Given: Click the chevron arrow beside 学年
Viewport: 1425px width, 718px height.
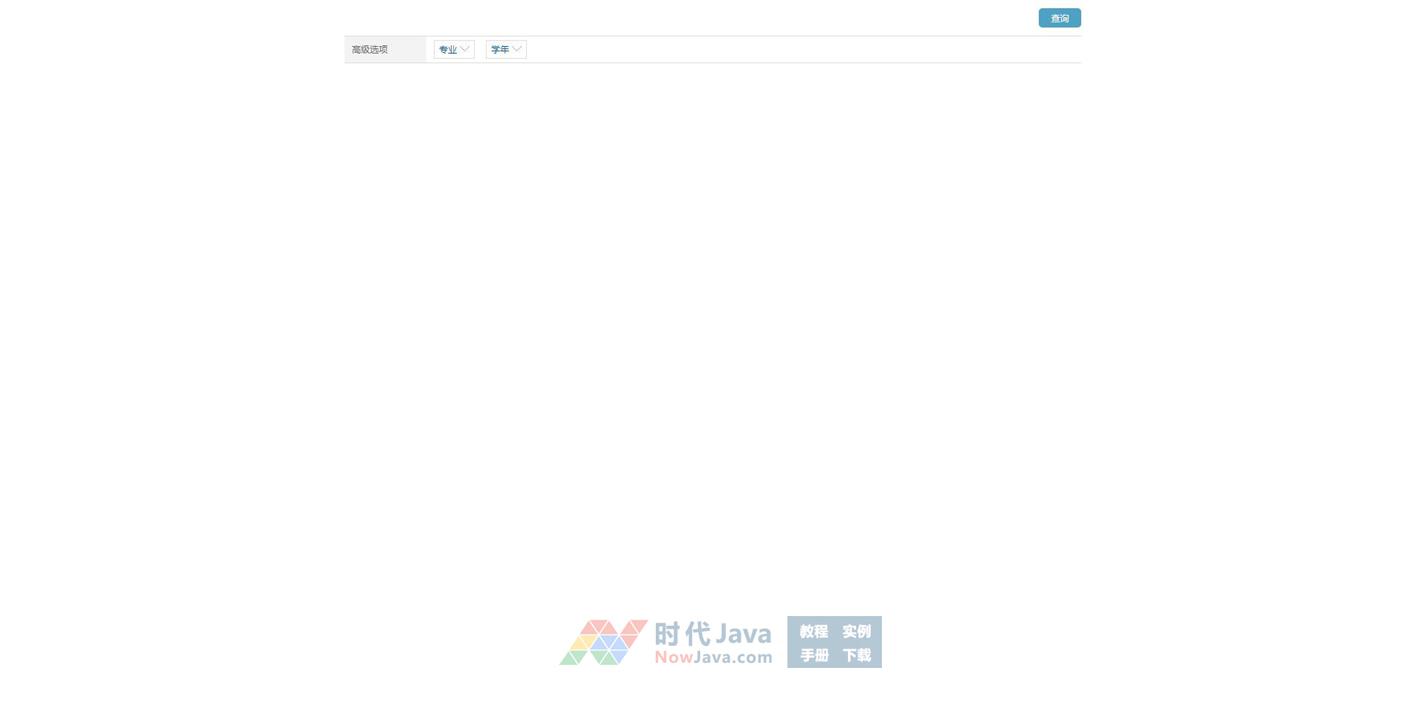Looking at the screenshot, I should [517, 50].
